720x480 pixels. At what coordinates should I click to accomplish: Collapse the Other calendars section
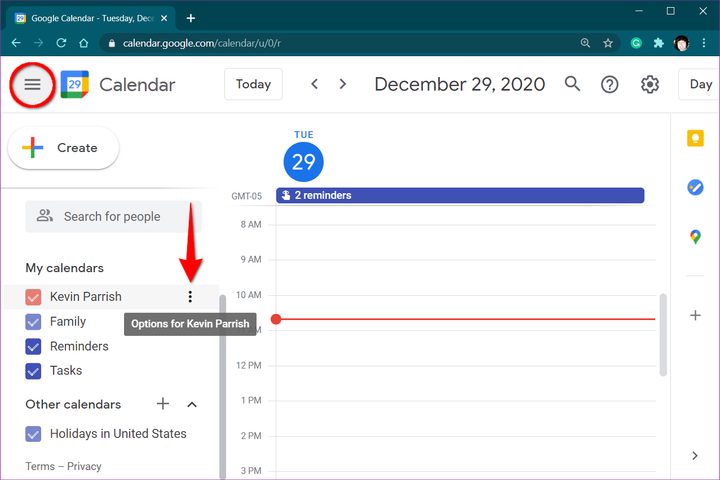click(192, 404)
